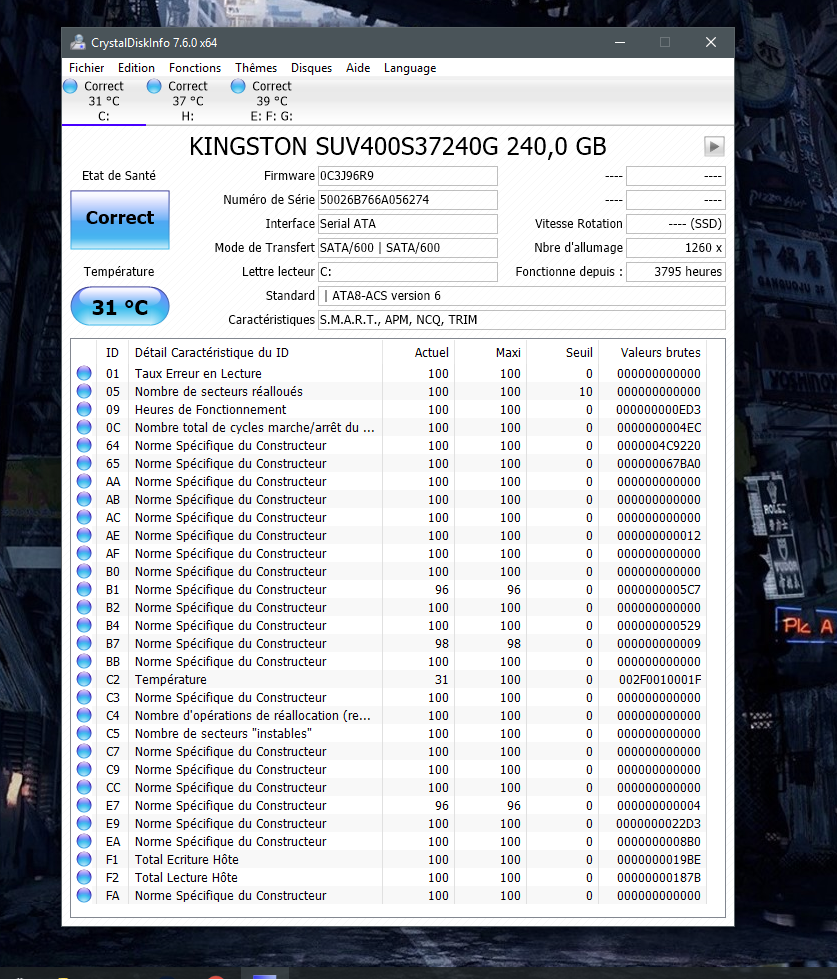
Task: Open the Edition menu
Action: tap(136, 68)
